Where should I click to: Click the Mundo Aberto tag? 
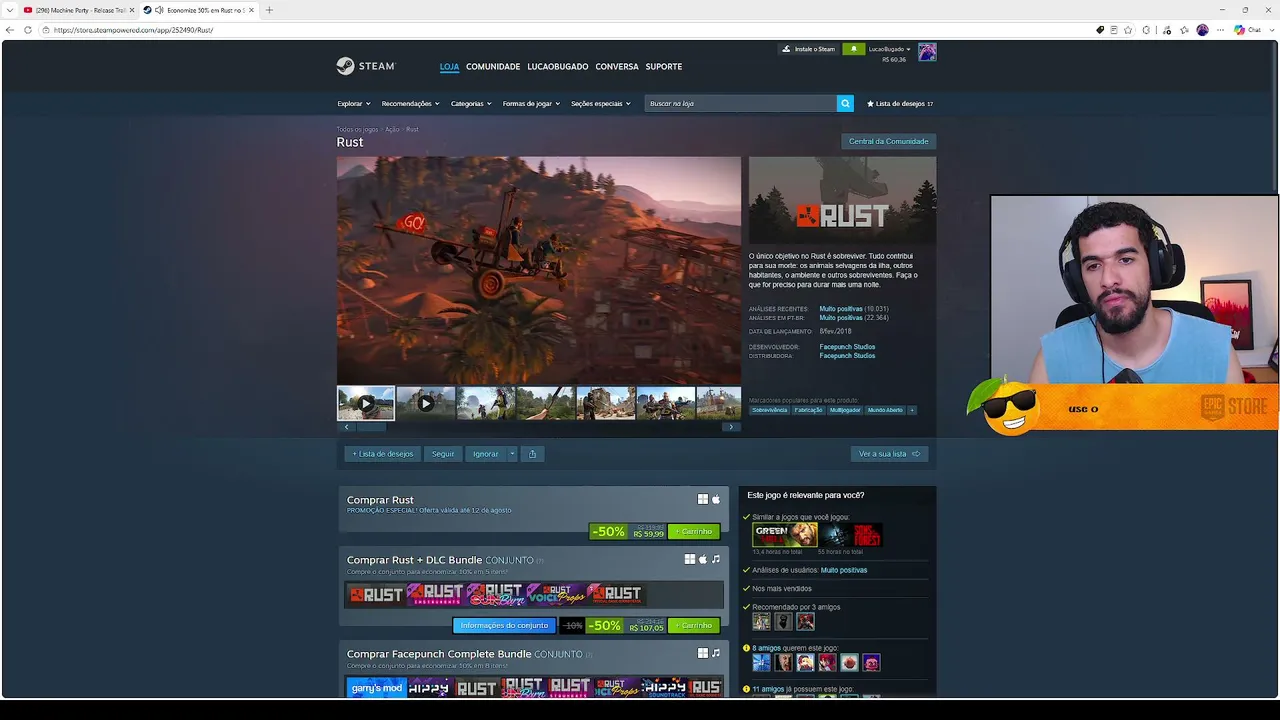885,410
